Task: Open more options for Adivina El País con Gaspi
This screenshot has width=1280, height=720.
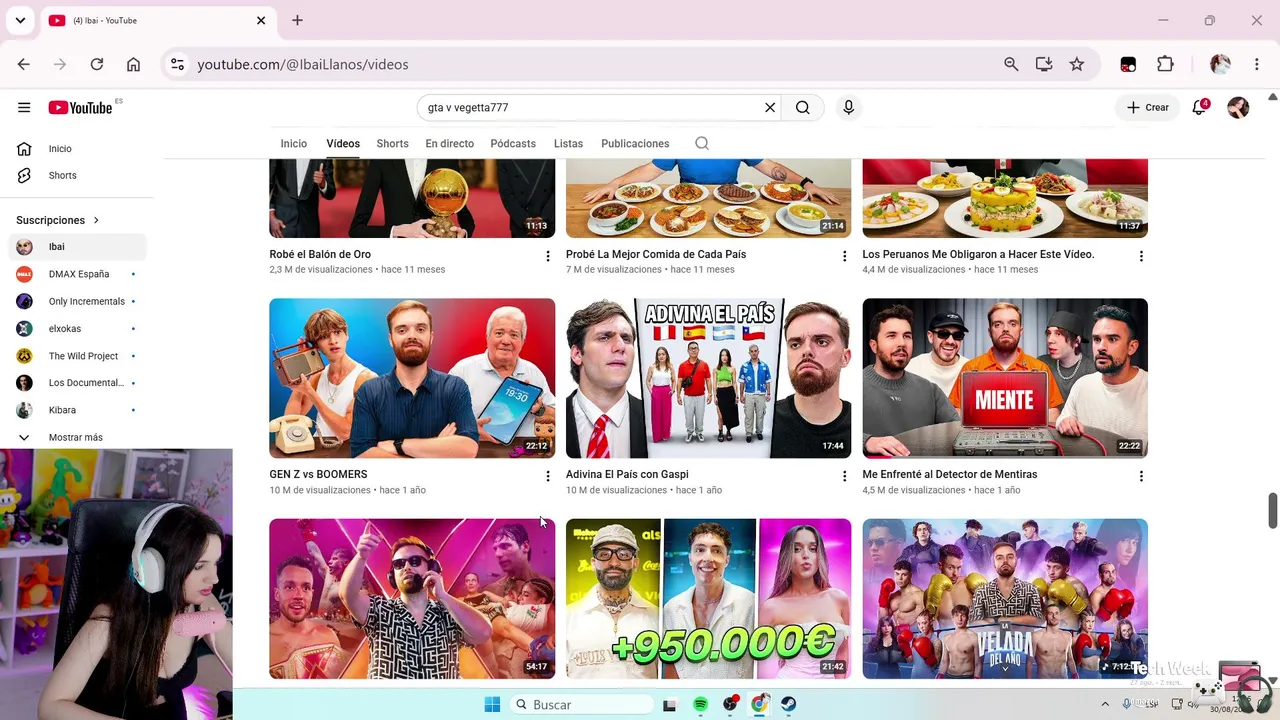Action: coord(844,476)
